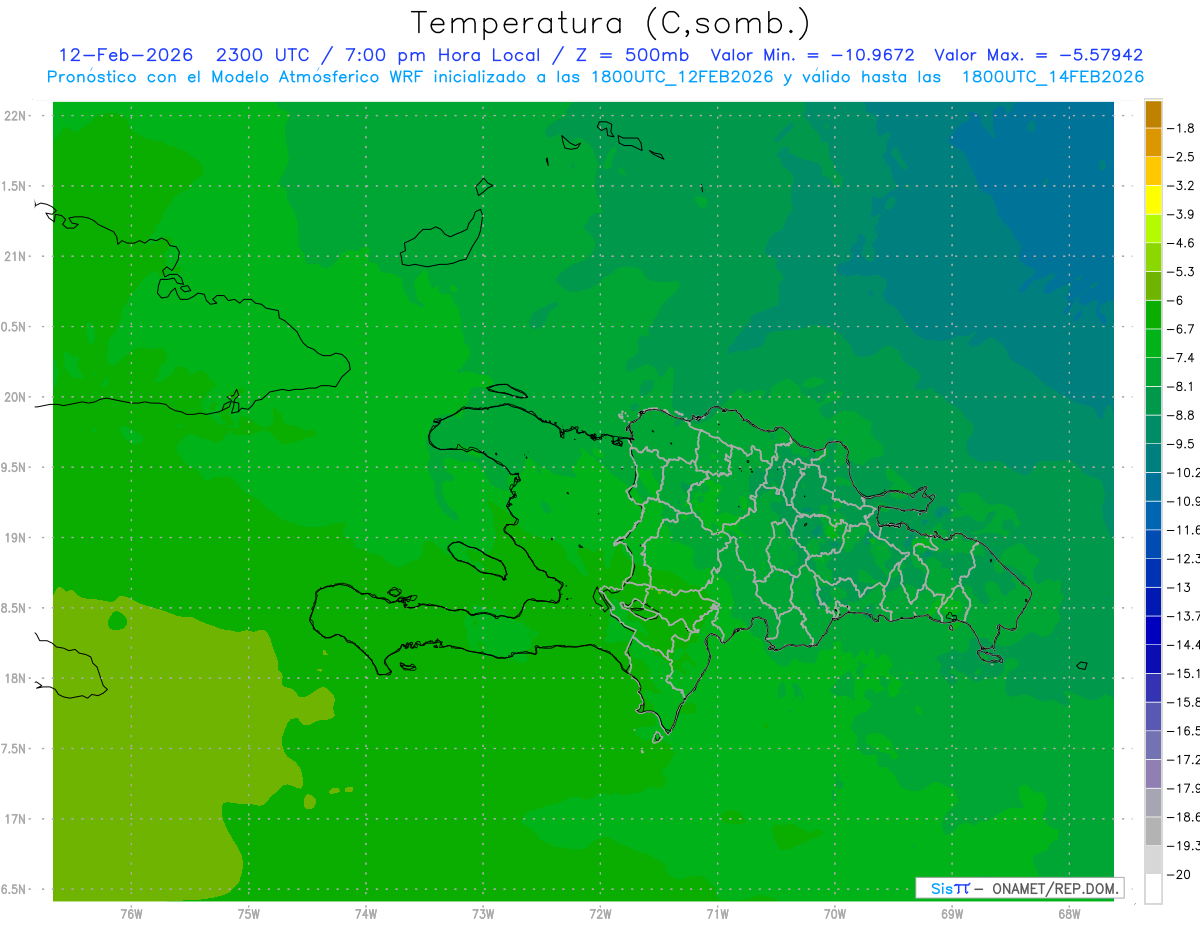Viewport: 1200px width, 927px height.
Task: Click the '70W' longitude label
Action: point(835,914)
